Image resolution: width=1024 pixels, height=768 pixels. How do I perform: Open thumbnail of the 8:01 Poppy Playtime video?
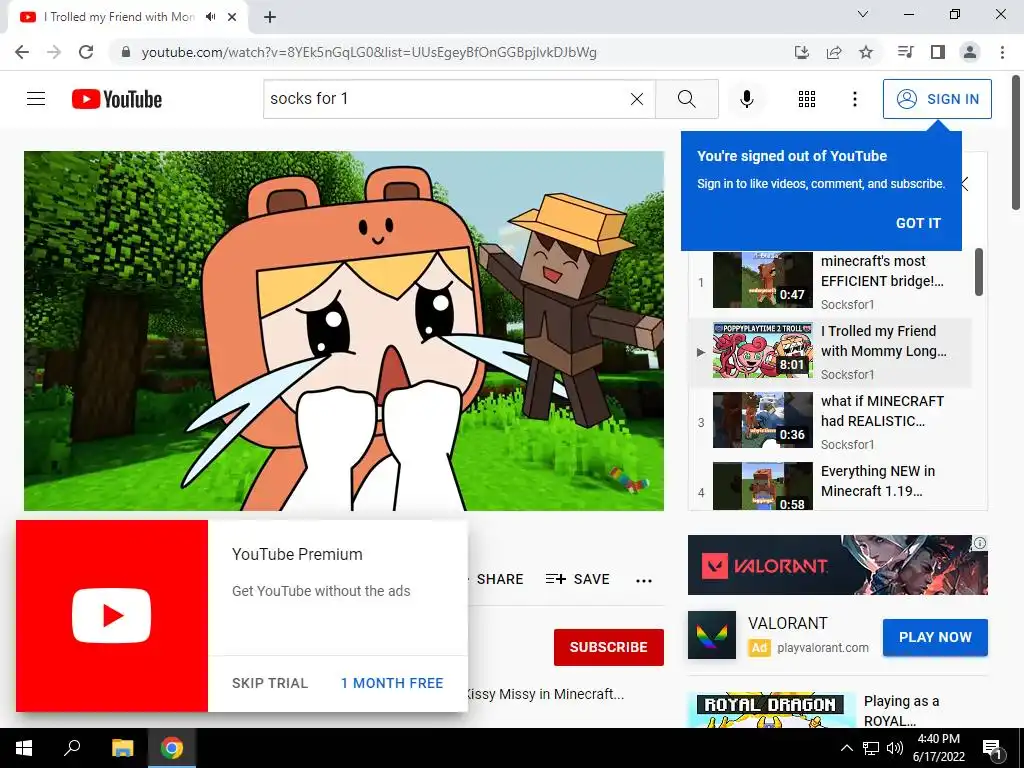click(763, 350)
